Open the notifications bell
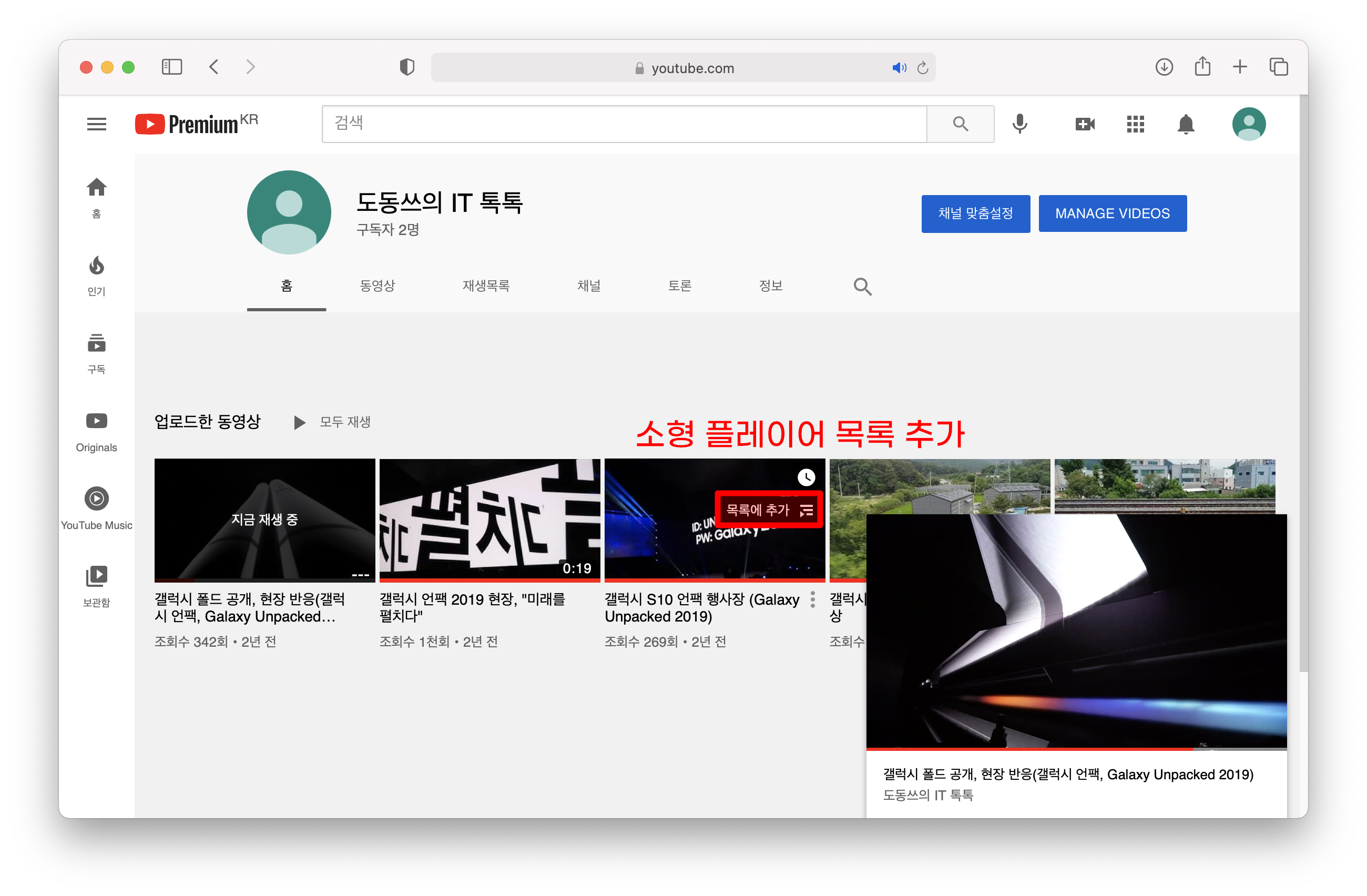Viewport: 1367px width, 896px height. coord(1186,124)
